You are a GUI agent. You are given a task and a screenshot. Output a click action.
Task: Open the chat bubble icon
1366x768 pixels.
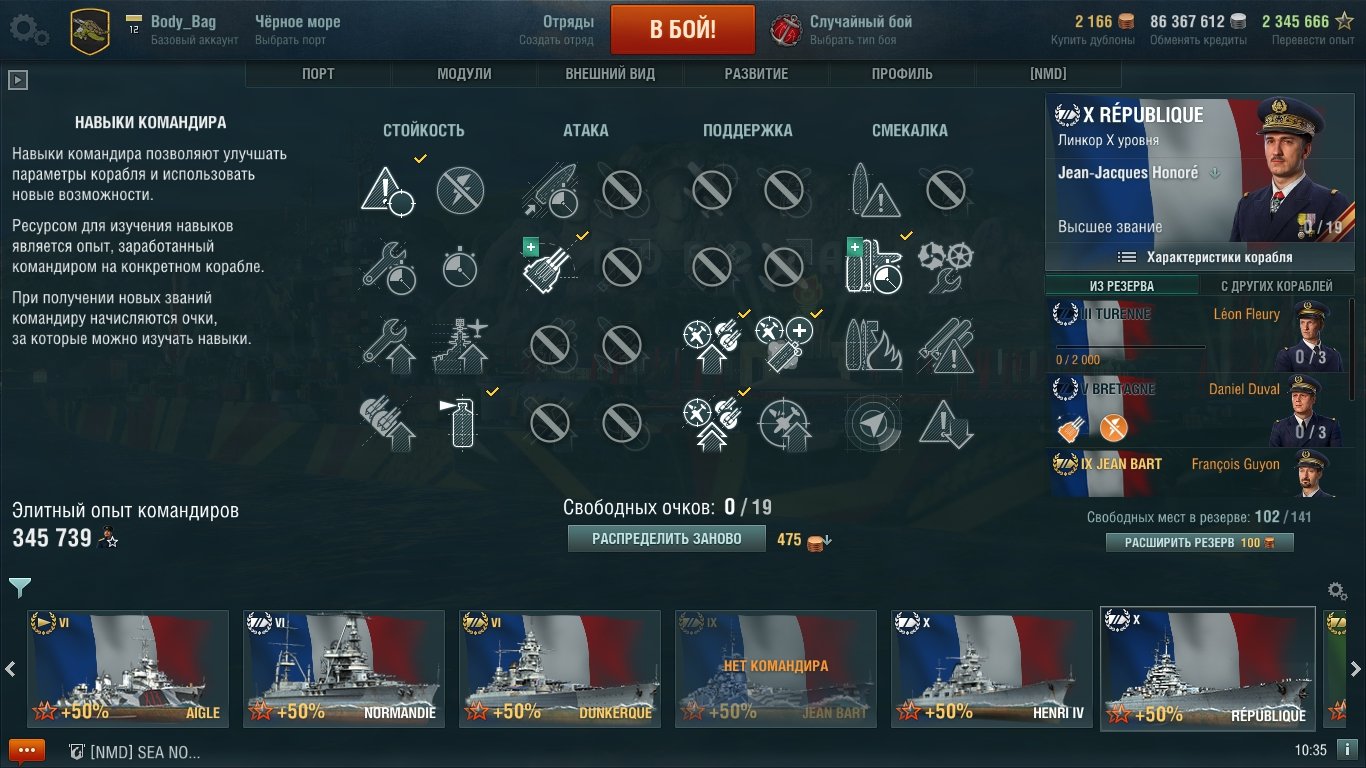(x=27, y=751)
